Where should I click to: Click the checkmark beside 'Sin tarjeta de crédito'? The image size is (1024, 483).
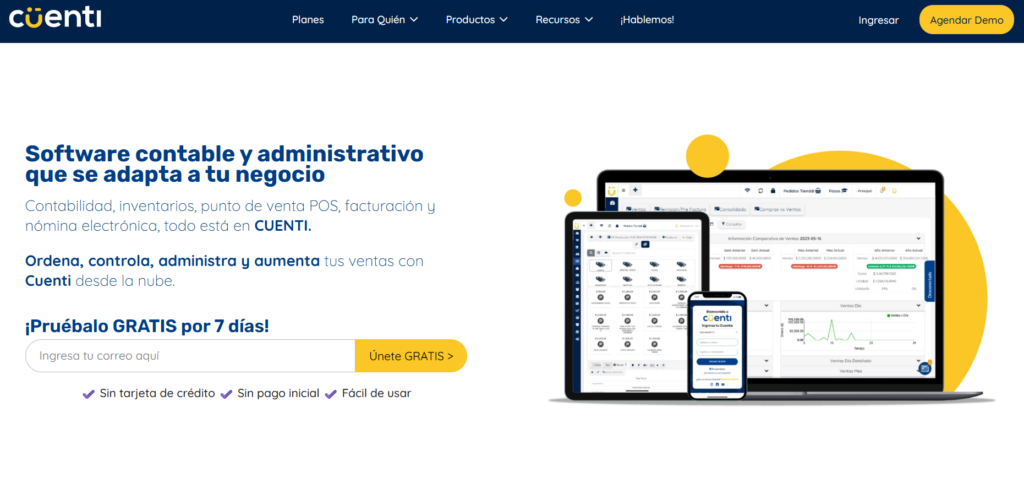click(88, 394)
